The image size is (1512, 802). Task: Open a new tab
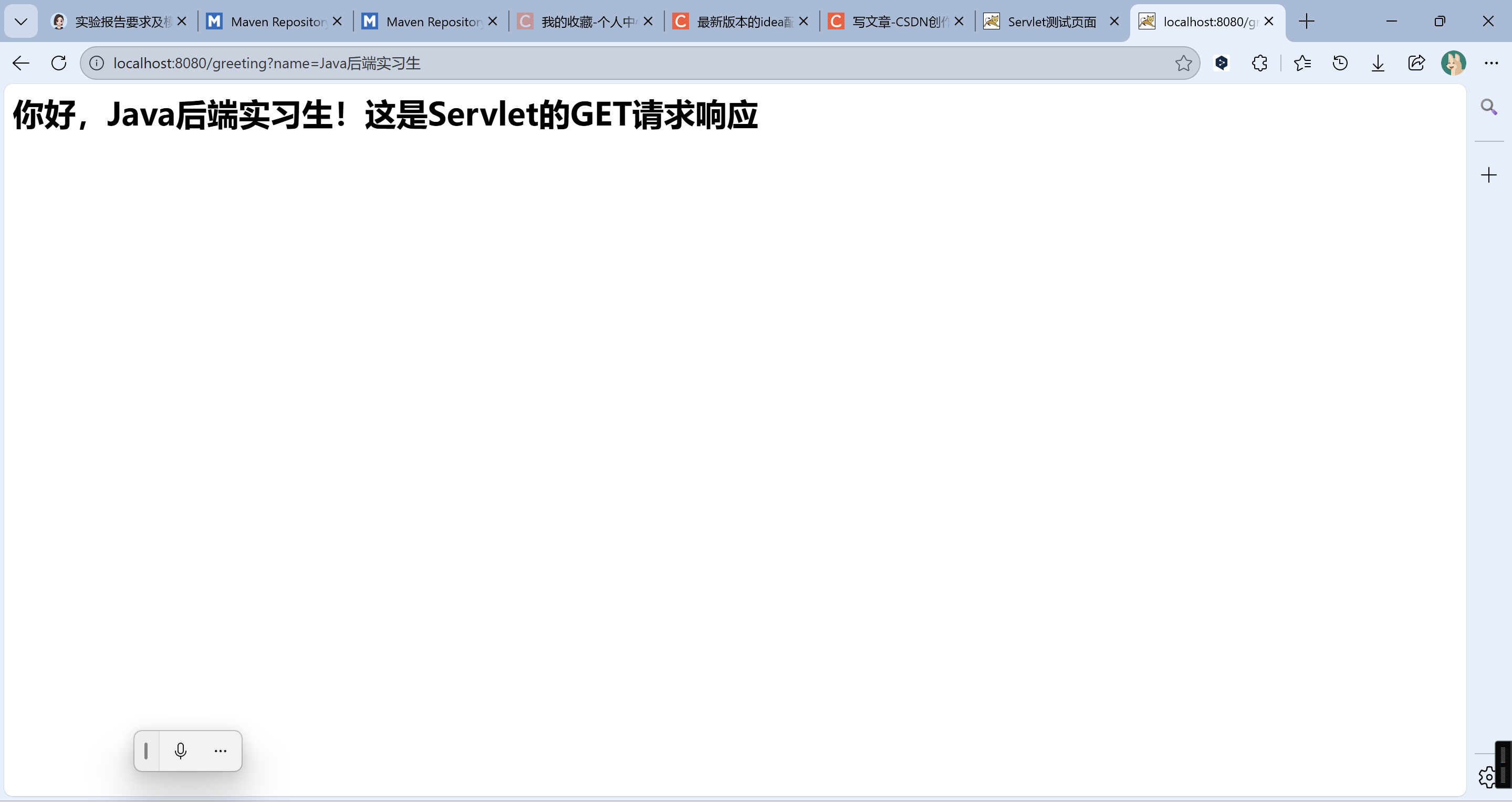1307,22
